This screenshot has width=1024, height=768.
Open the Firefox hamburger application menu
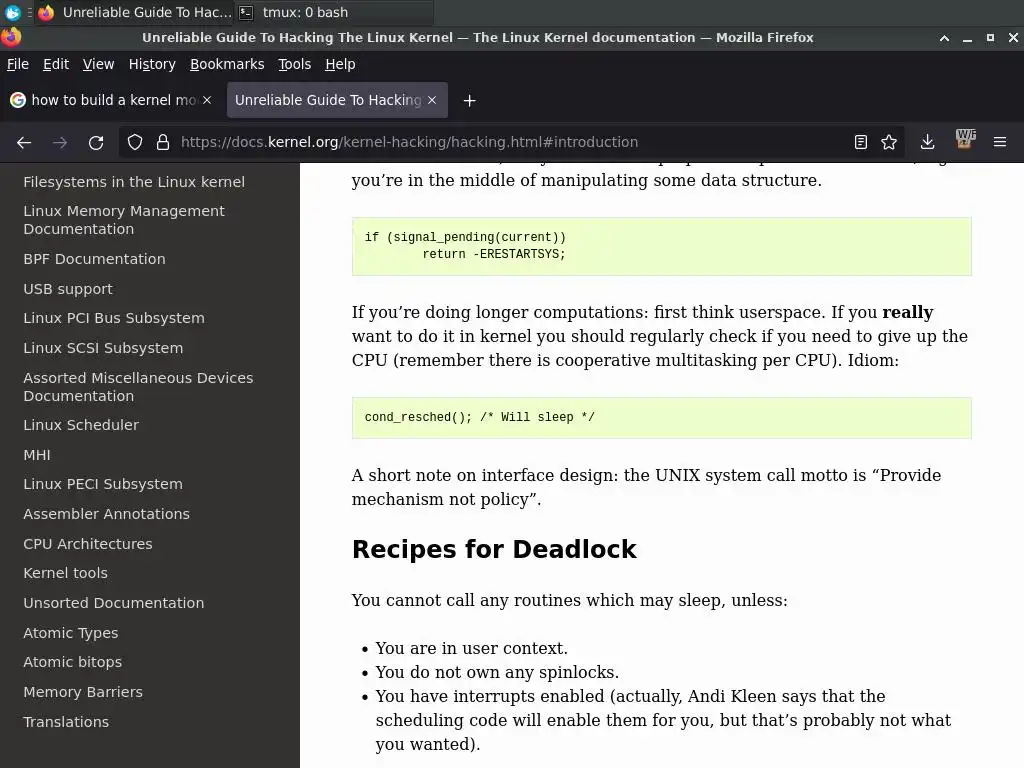tap(999, 142)
